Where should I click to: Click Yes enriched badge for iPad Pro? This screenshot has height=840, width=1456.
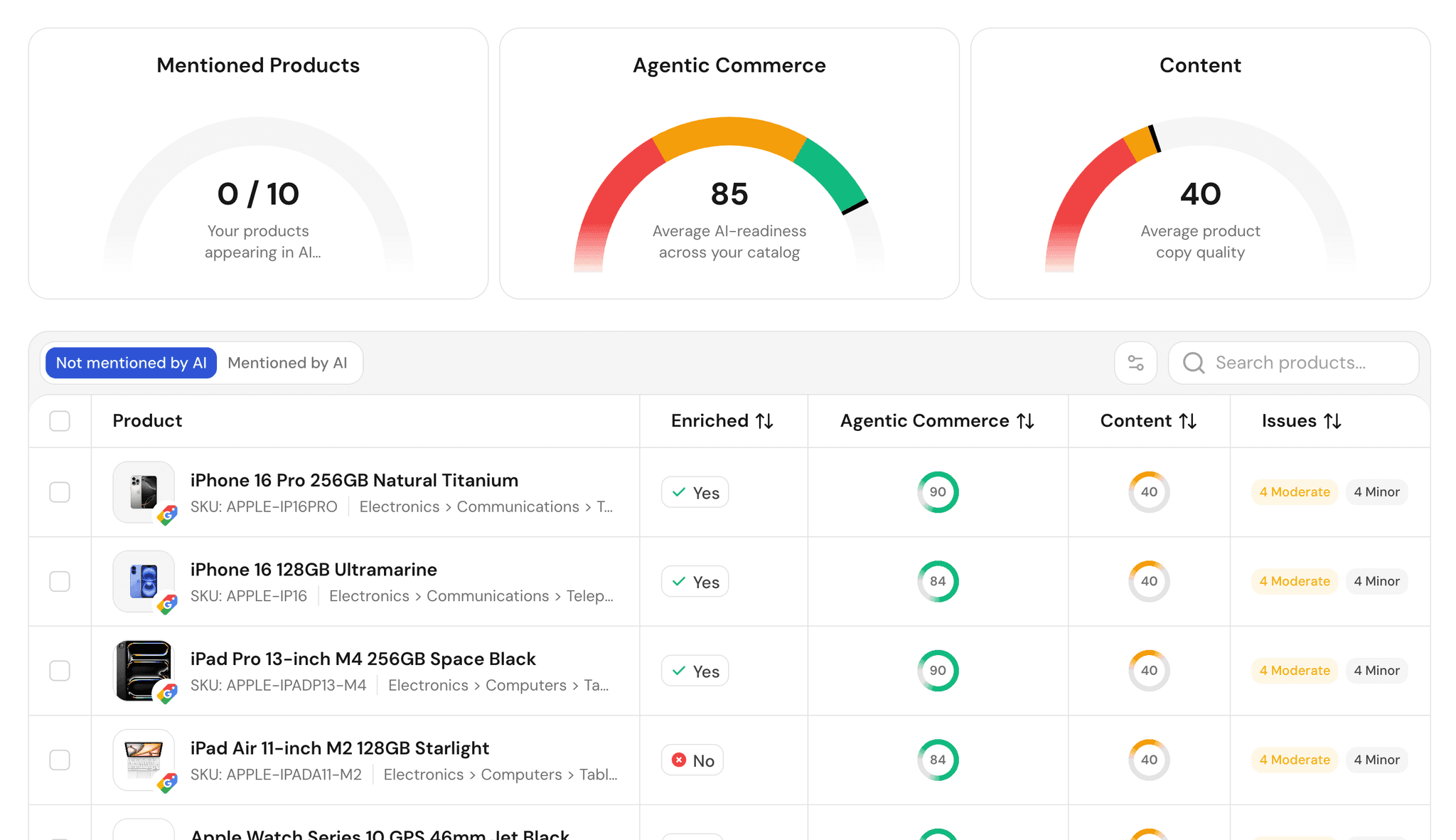695,671
